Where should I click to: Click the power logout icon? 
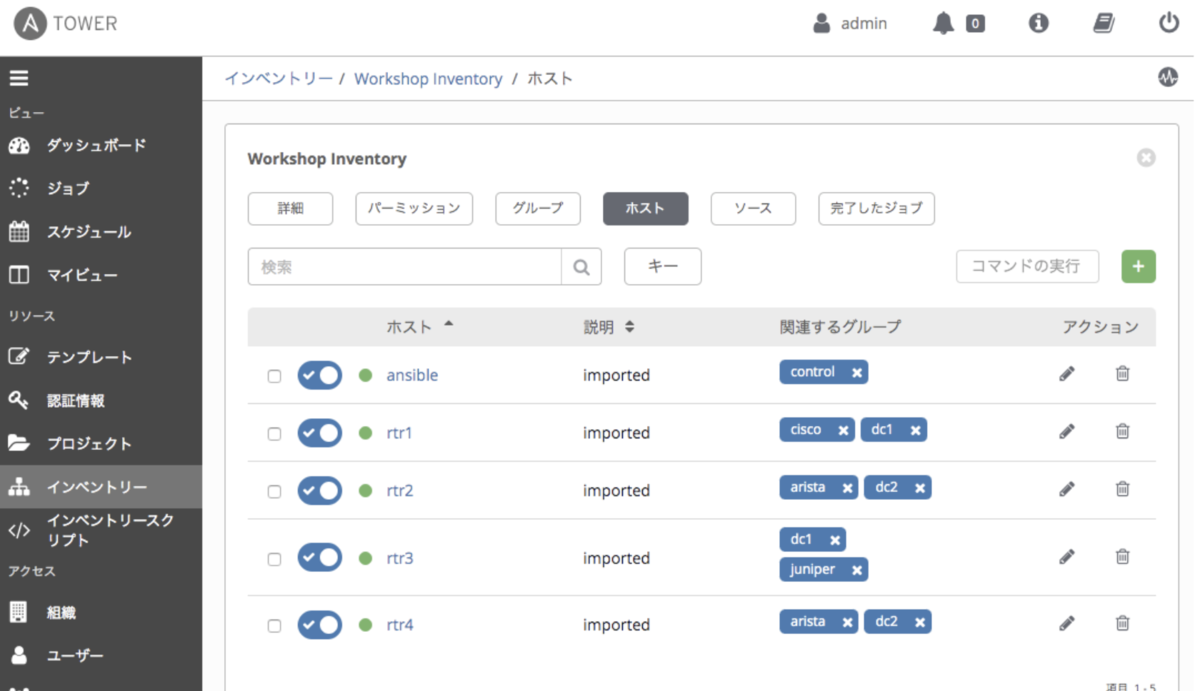tap(1169, 23)
